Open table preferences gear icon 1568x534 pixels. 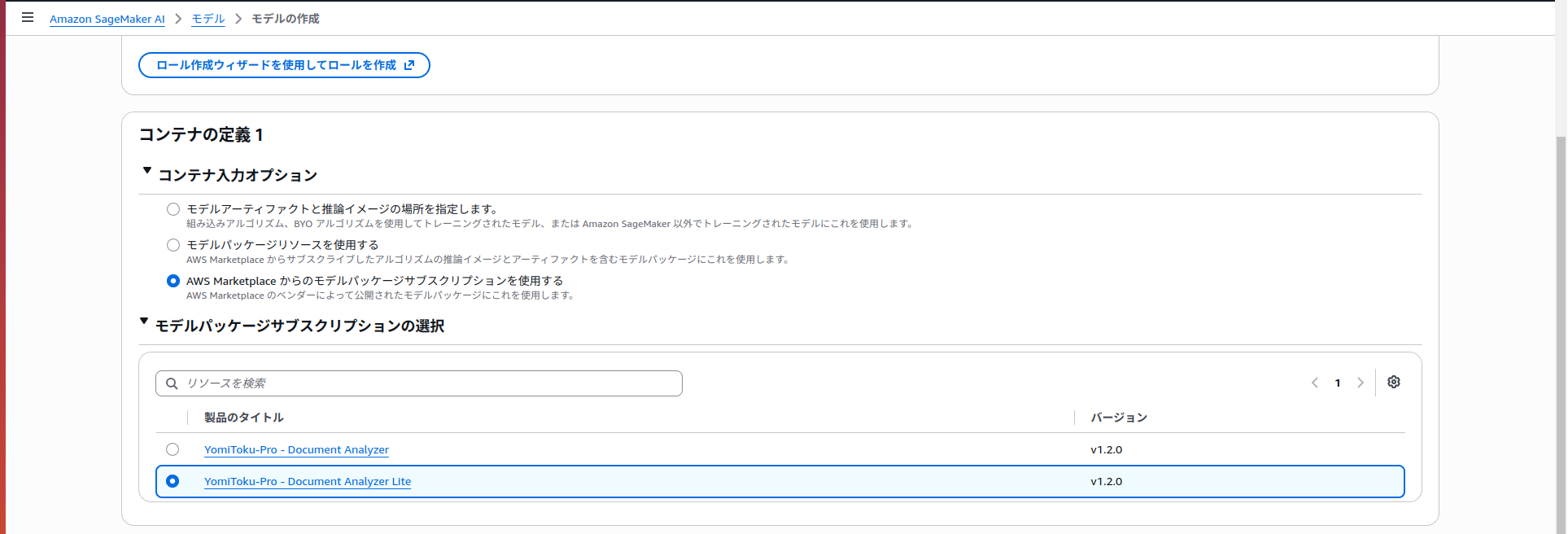point(1394,382)
